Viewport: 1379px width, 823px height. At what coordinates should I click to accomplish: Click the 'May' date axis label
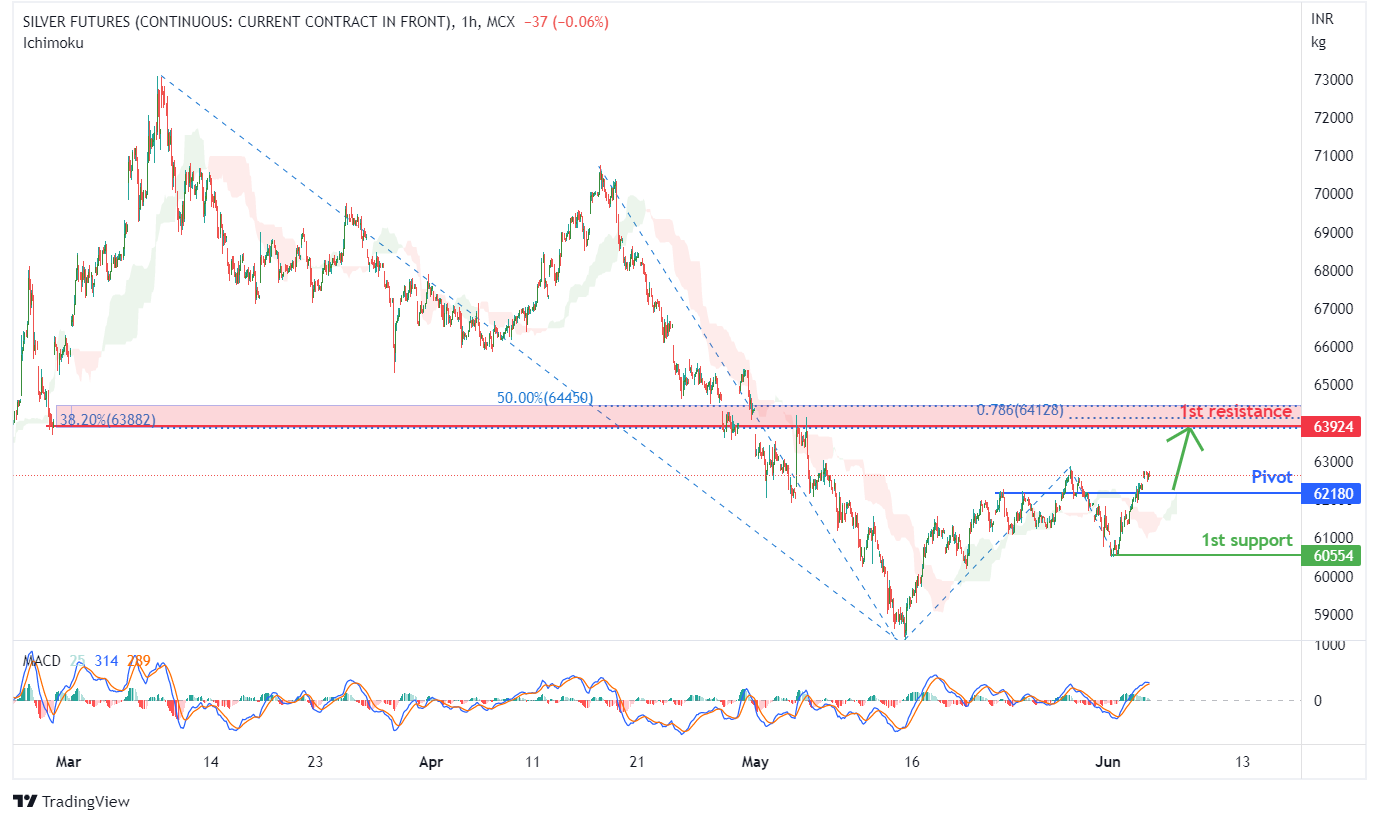point(756,762)
